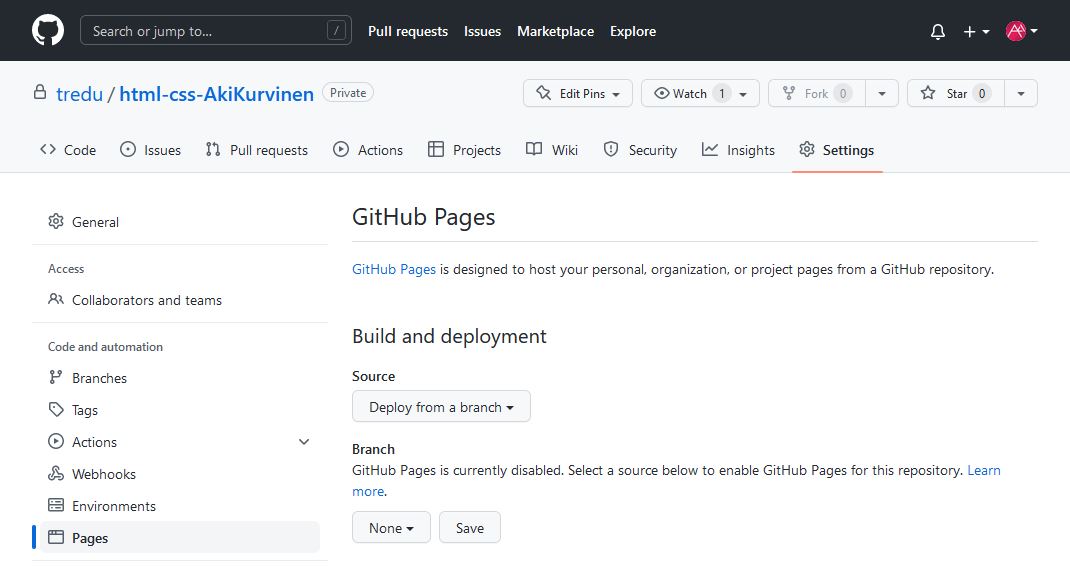
Task: Open General settings in sidebar
Action: pyautogui.click(x=180, y=222)
